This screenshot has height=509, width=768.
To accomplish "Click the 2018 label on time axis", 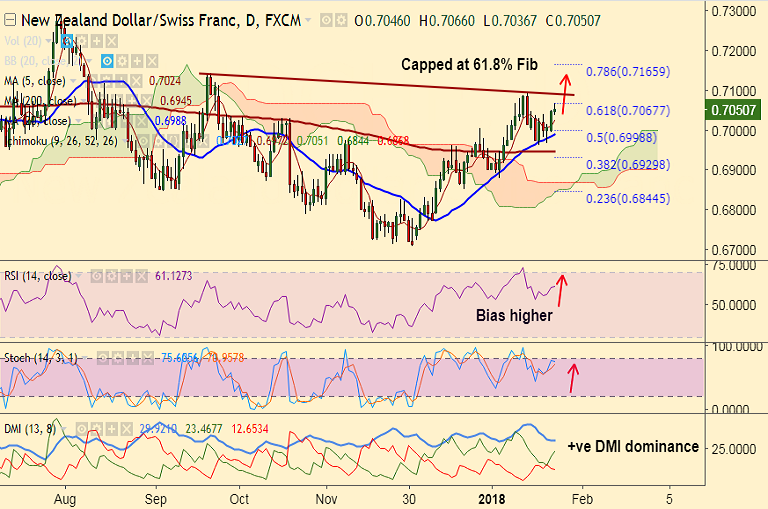I will [492, 499].
